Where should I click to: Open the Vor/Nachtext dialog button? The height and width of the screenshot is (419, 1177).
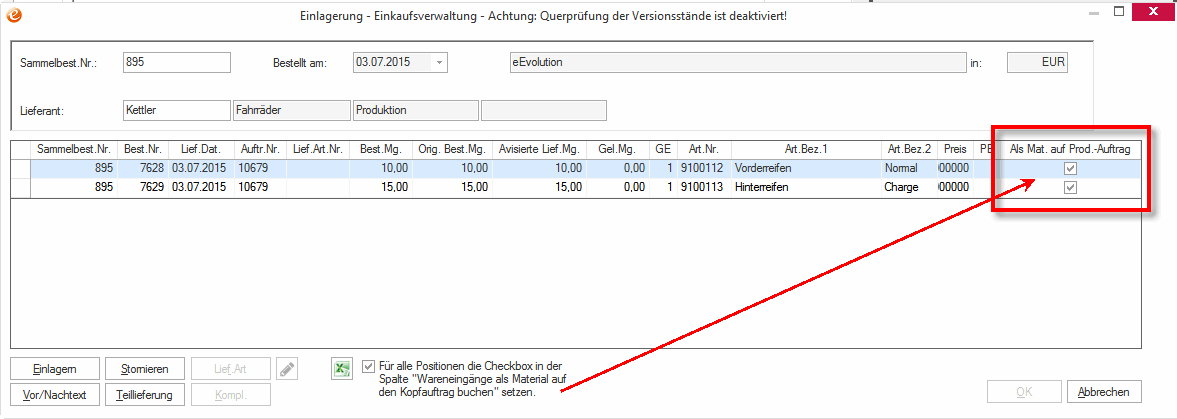(55, 394)
